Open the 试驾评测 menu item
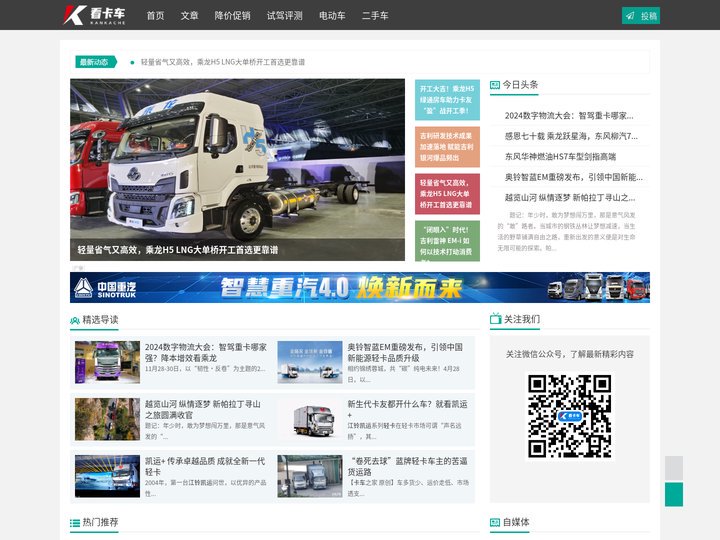Image resolution: width=720 pixels, height=540 pixels. [x=285, y=16]
